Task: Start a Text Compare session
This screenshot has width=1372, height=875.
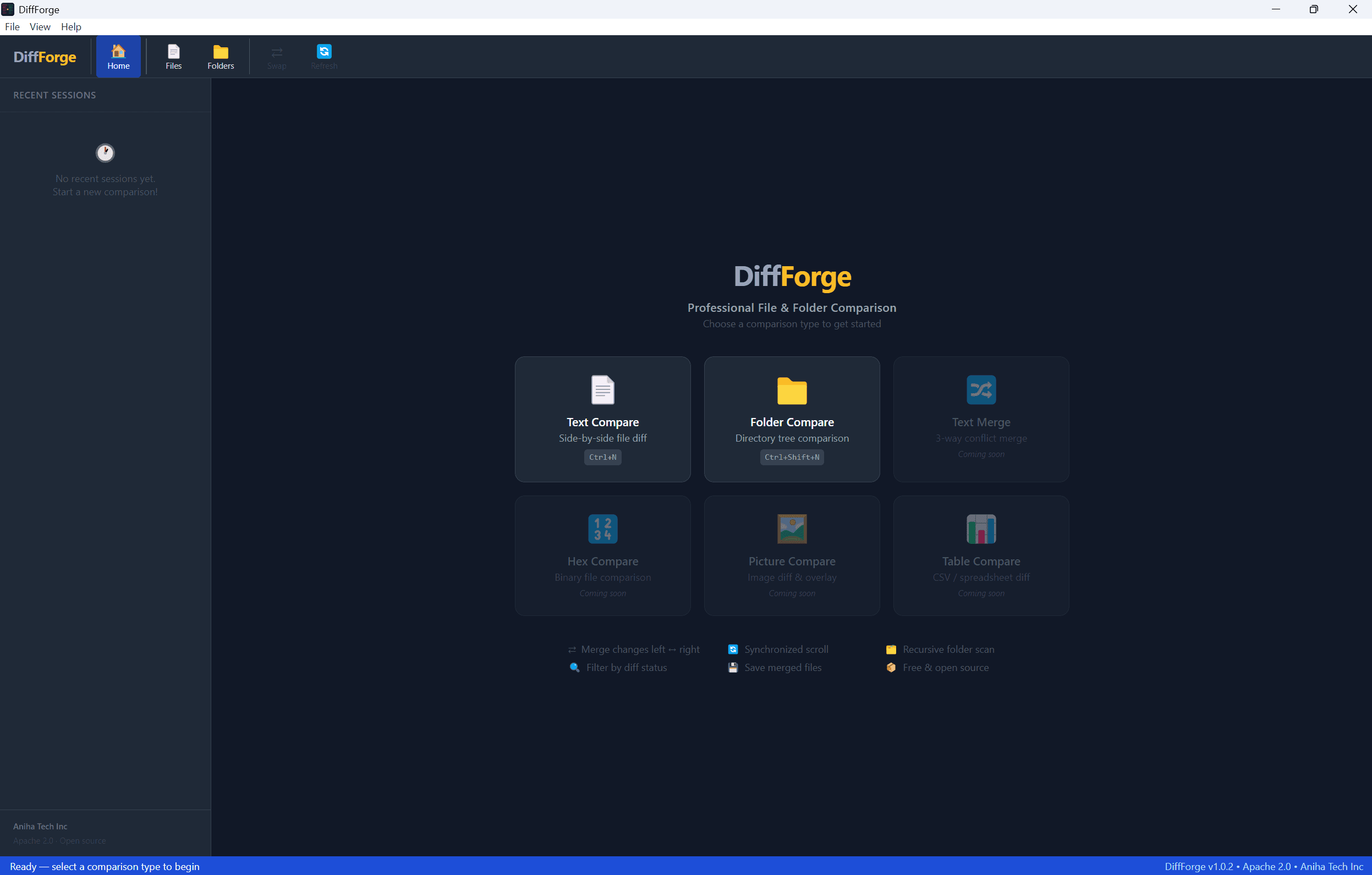Action: (x=602, y=420)
